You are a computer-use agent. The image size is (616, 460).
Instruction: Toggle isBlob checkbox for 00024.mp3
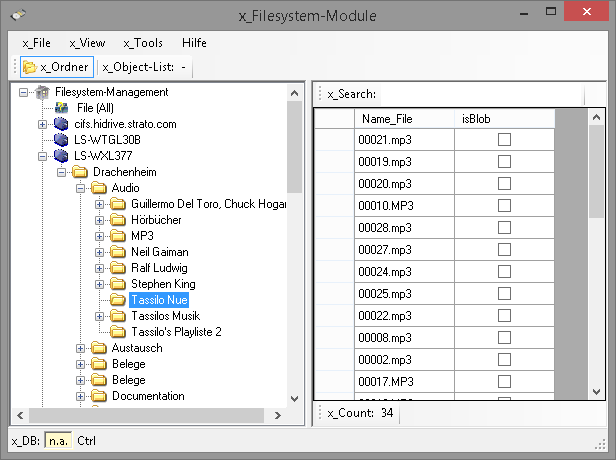coord(504,271)
